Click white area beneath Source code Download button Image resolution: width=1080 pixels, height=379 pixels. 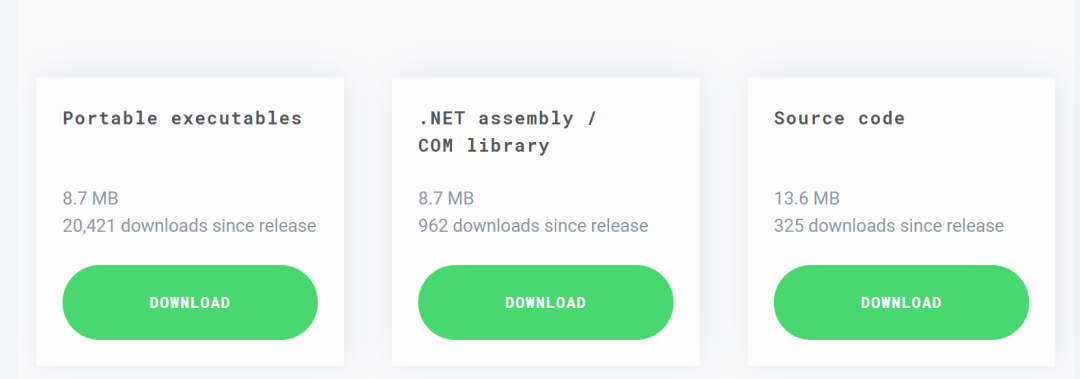click(x=901, y=353)
